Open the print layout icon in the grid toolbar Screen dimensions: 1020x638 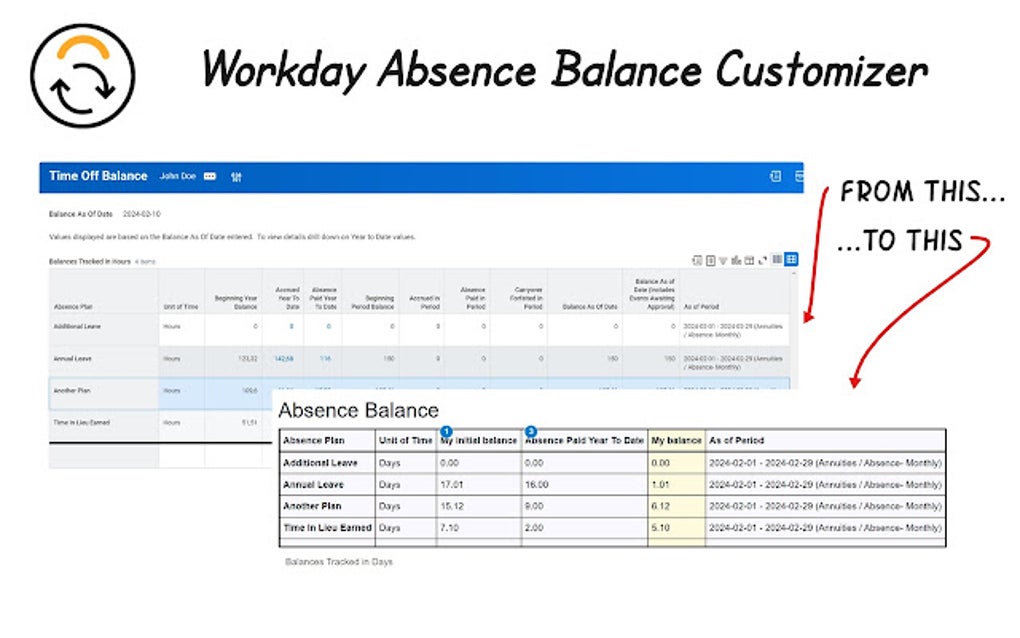[711, 259]
